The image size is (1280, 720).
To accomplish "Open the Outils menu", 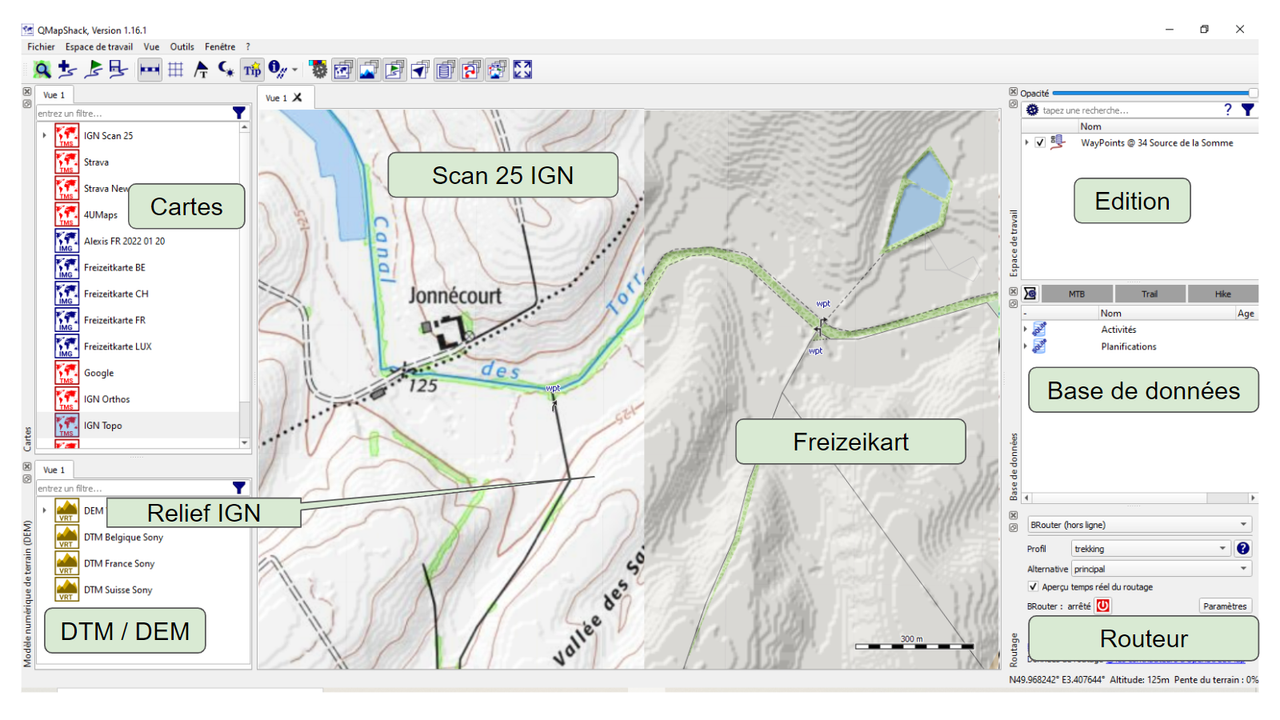I will [182, 47].
